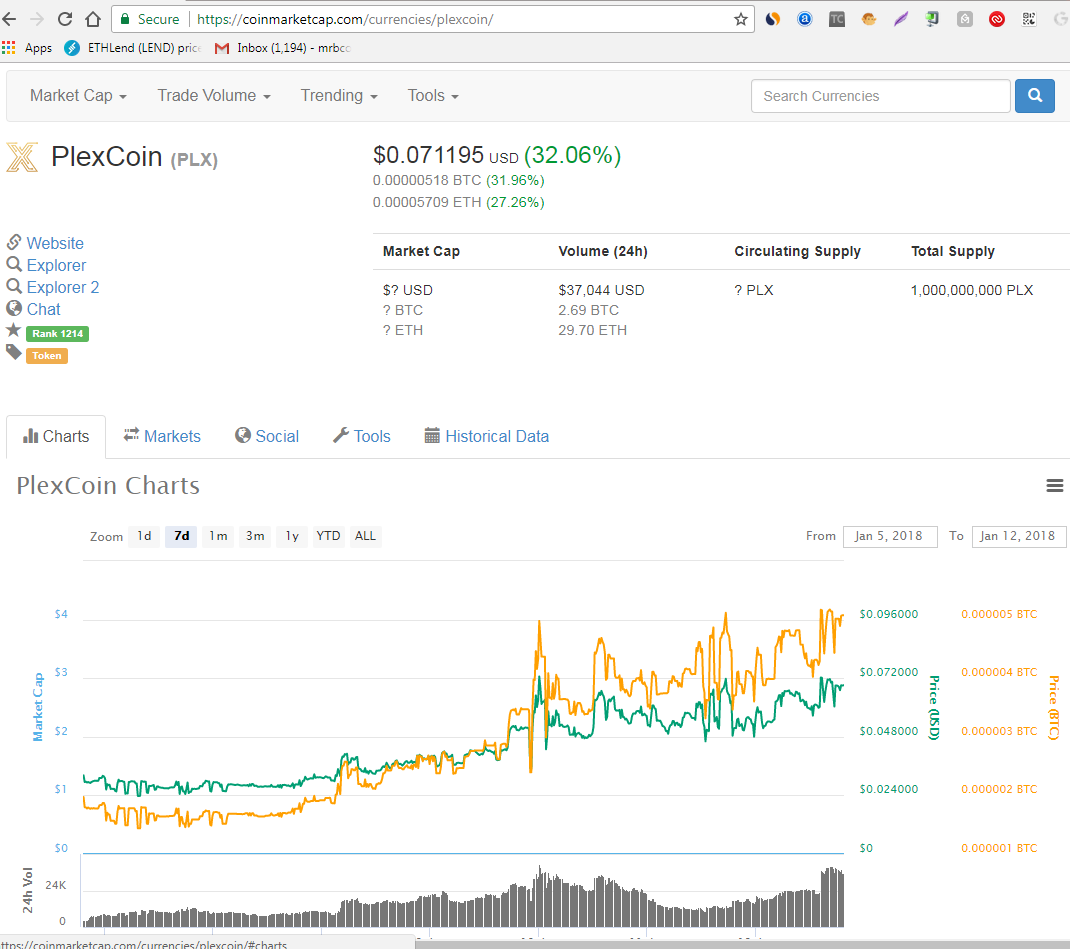
Task: Switch to the Historical Data tab
Action: point(487,436)
